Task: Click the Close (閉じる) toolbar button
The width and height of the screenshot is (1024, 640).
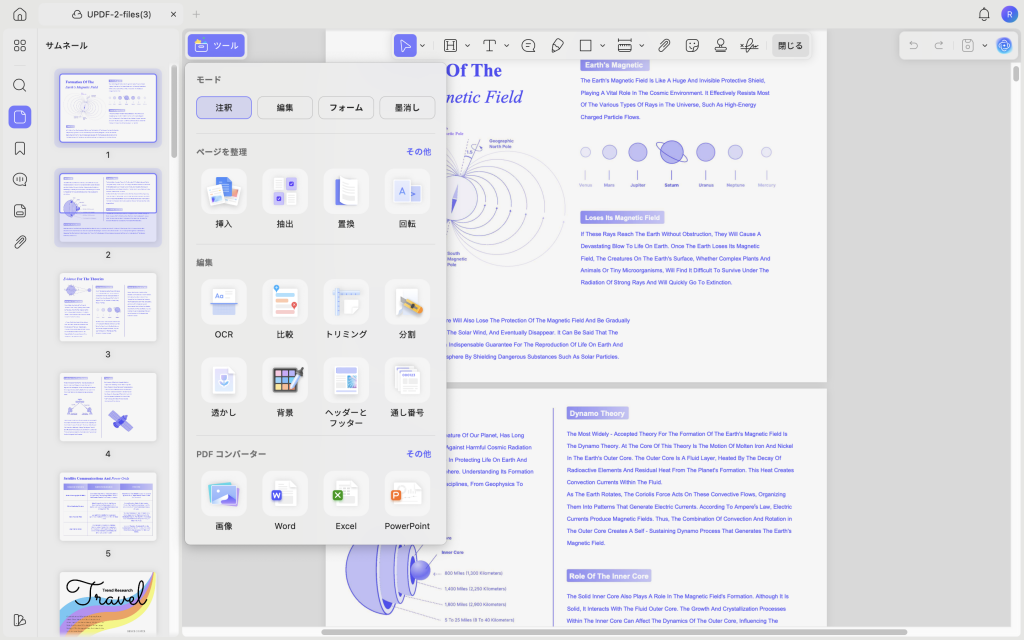Action: coord(790,46)
